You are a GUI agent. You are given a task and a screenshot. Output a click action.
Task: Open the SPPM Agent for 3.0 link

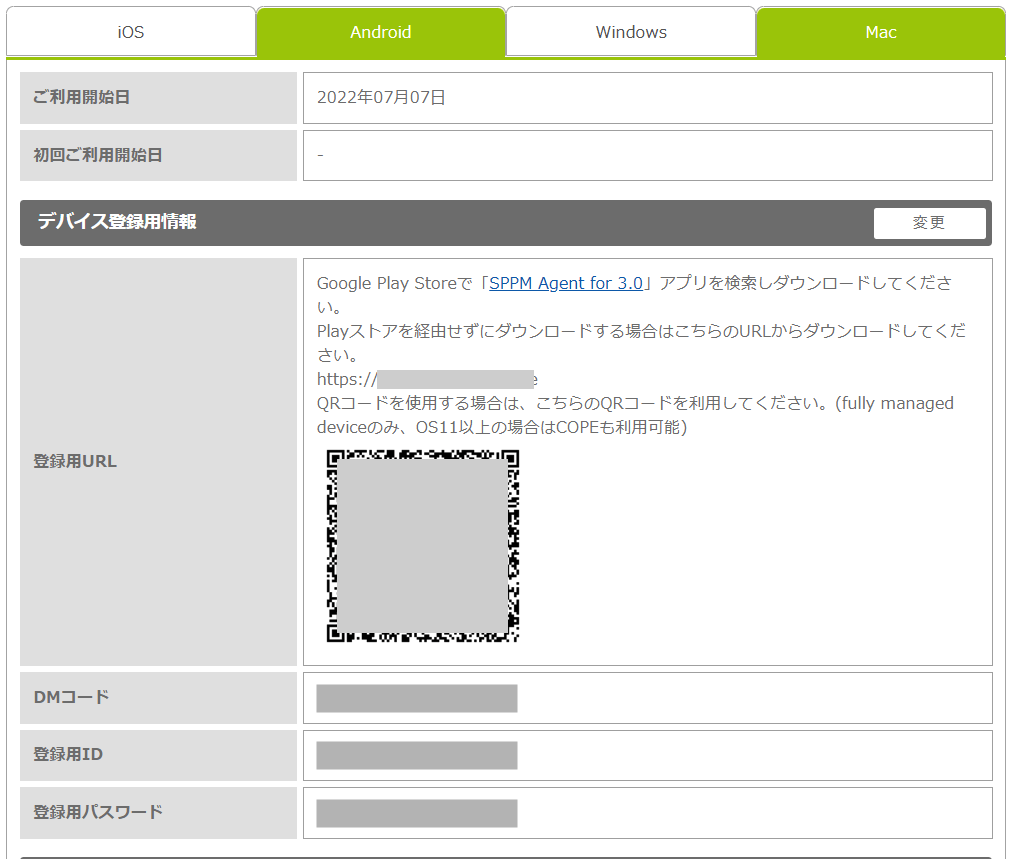(x=566, y=283)
